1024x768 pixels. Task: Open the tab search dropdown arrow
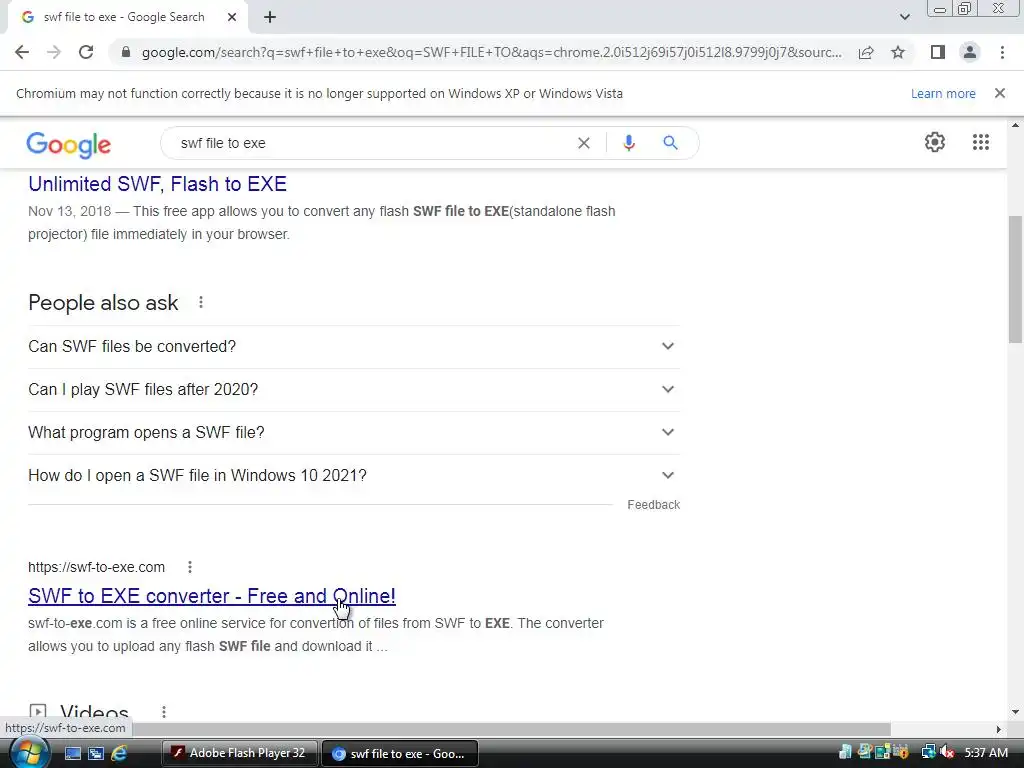[904, 17]
